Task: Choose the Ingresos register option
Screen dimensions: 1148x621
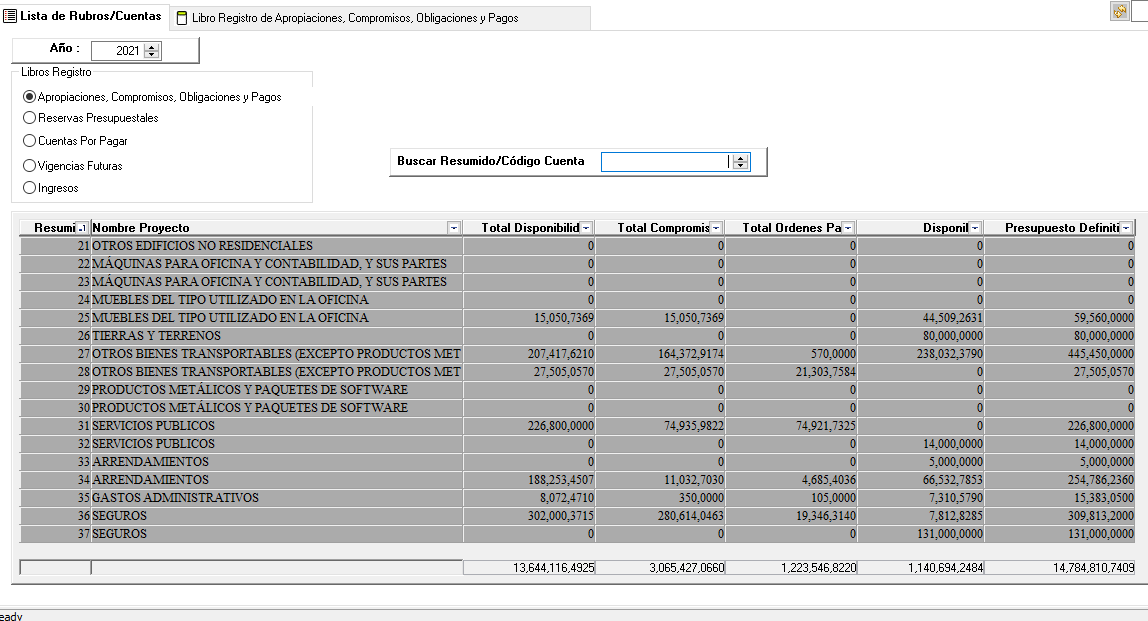Action: click(29, 188)
